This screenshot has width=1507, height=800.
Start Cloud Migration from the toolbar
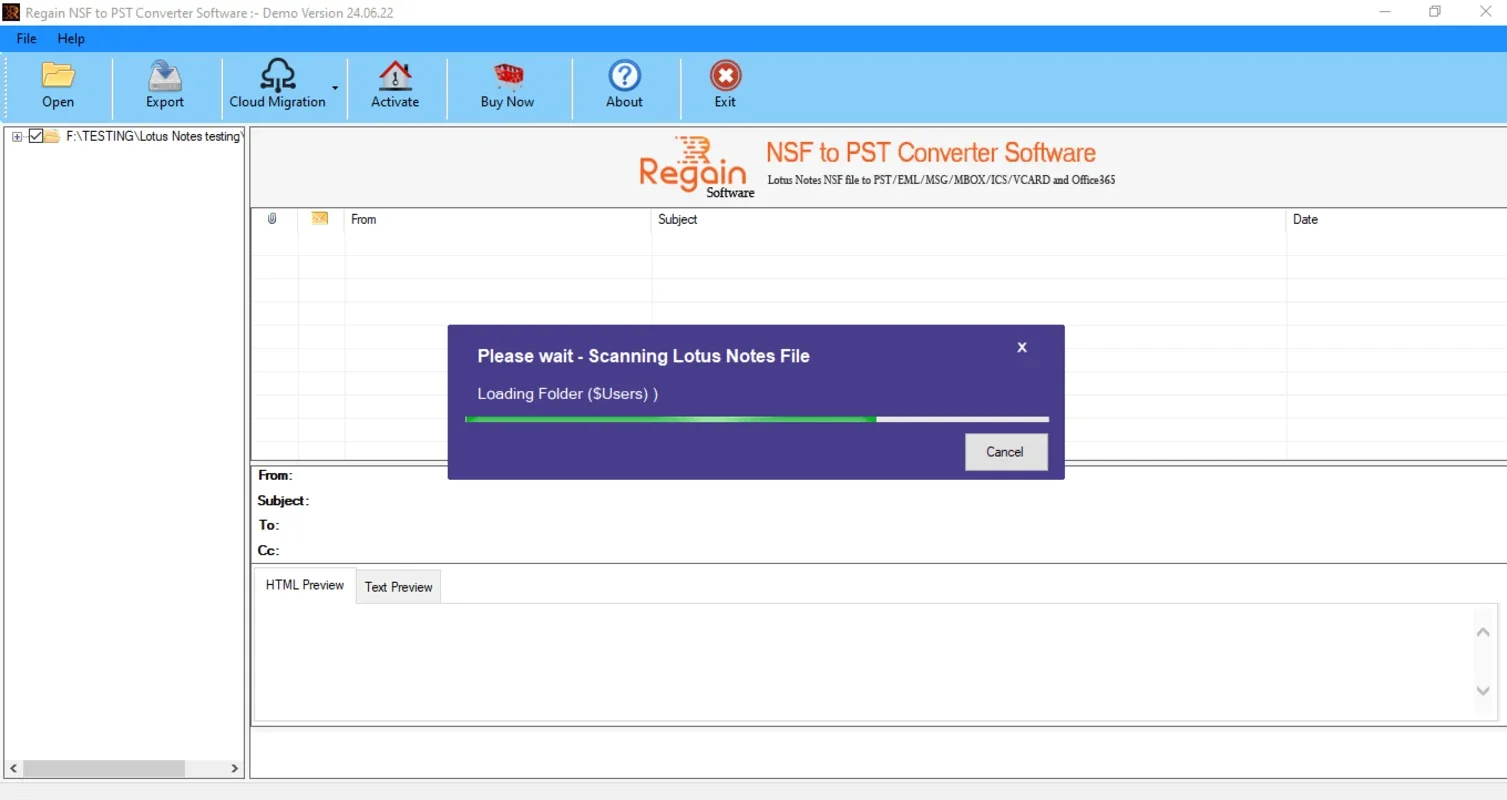(277, 86)
